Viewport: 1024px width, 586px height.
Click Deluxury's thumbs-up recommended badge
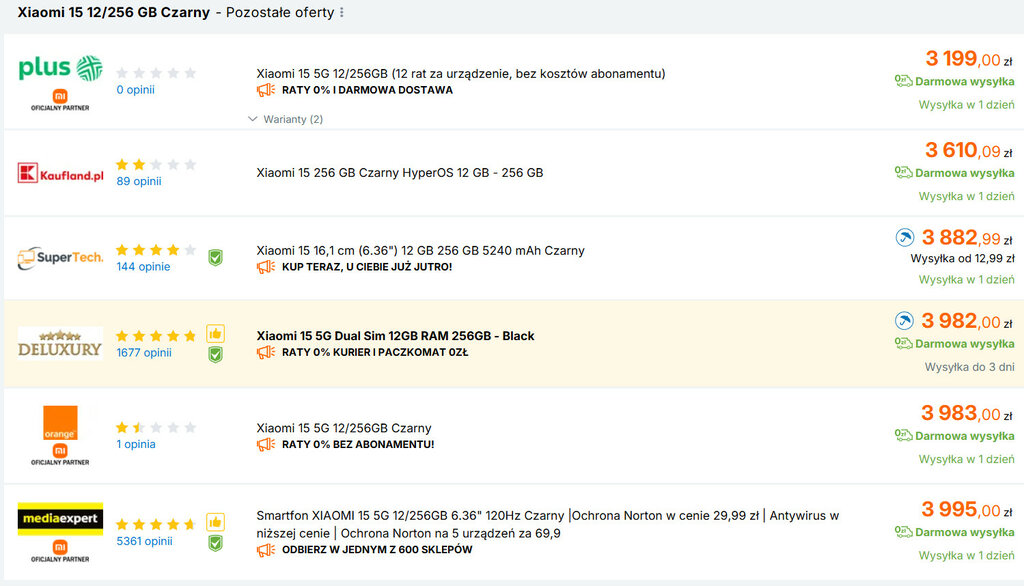point(215,334)
